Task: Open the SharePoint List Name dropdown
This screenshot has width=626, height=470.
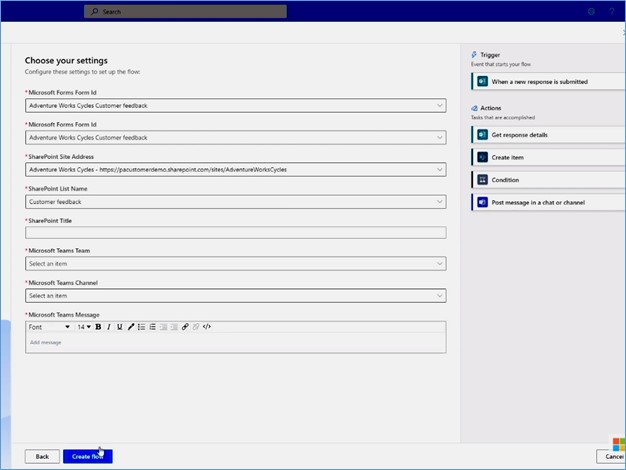Action: [x=236, y=202]
